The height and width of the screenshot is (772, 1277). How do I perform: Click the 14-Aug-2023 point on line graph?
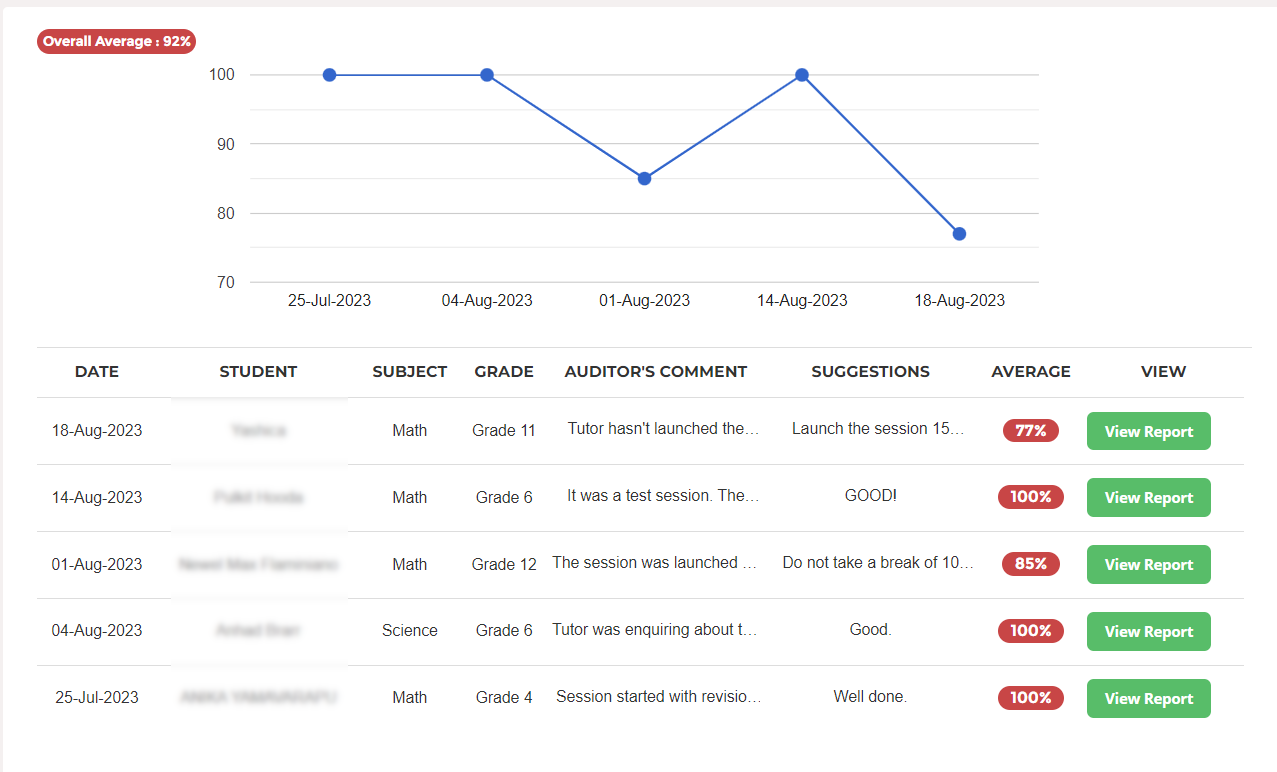pyautogui.click(x=802, y=75)
